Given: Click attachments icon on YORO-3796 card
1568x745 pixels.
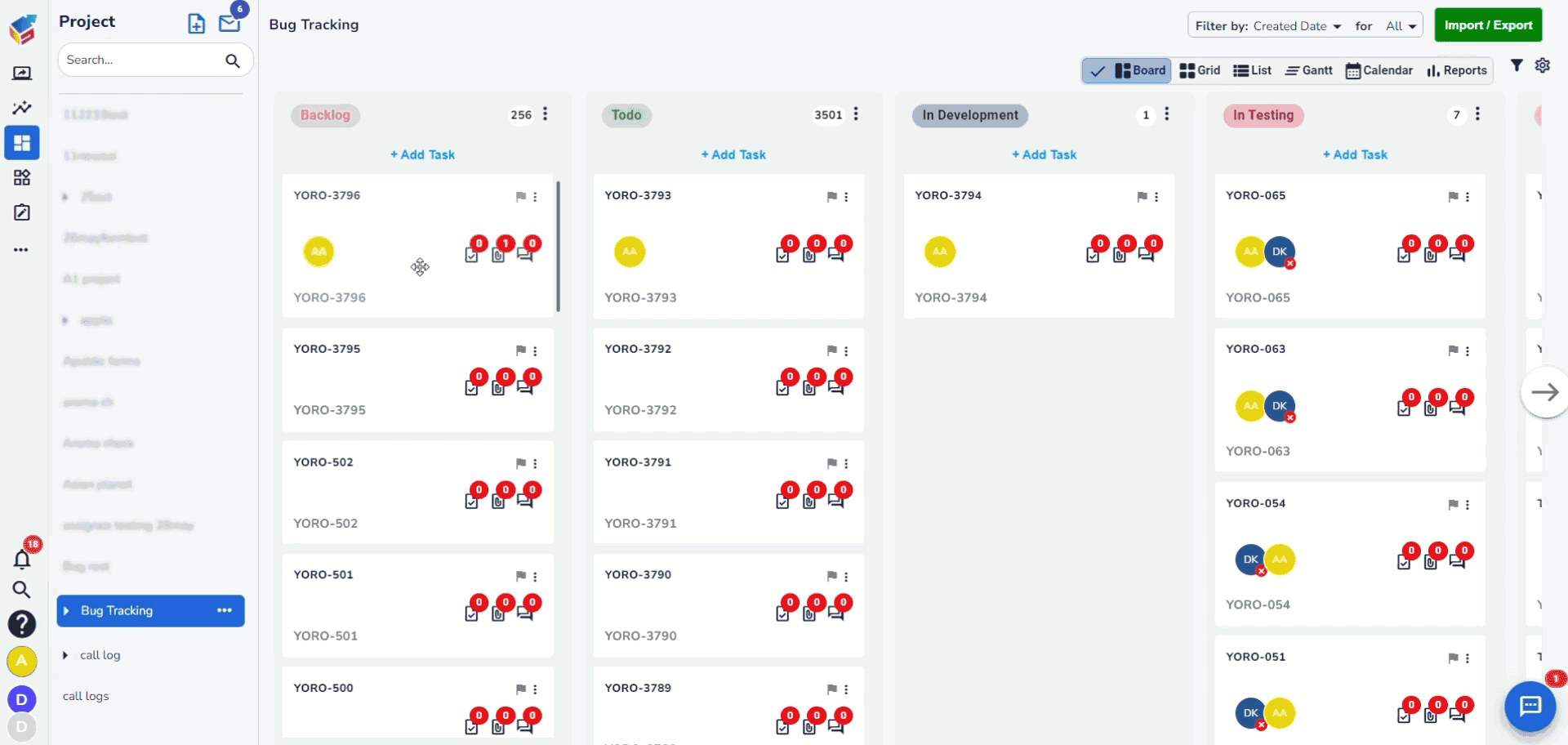Looking at the screenshot, I should point(498,255).
